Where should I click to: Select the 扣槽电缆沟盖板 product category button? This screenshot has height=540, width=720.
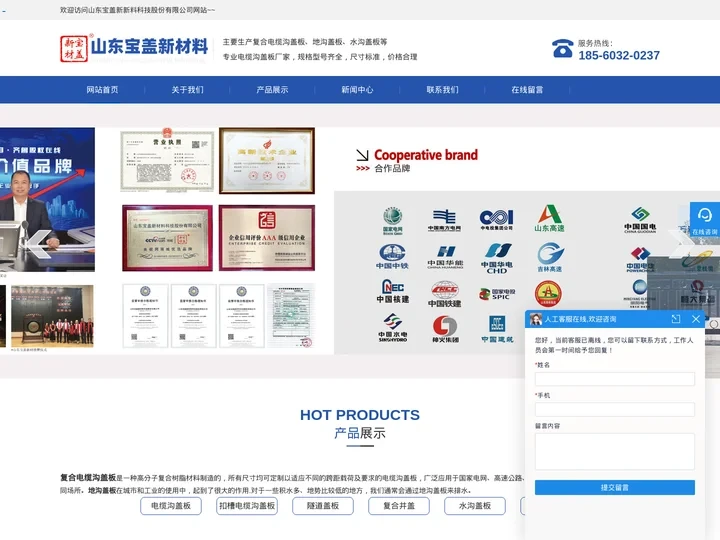coord(247,506)
